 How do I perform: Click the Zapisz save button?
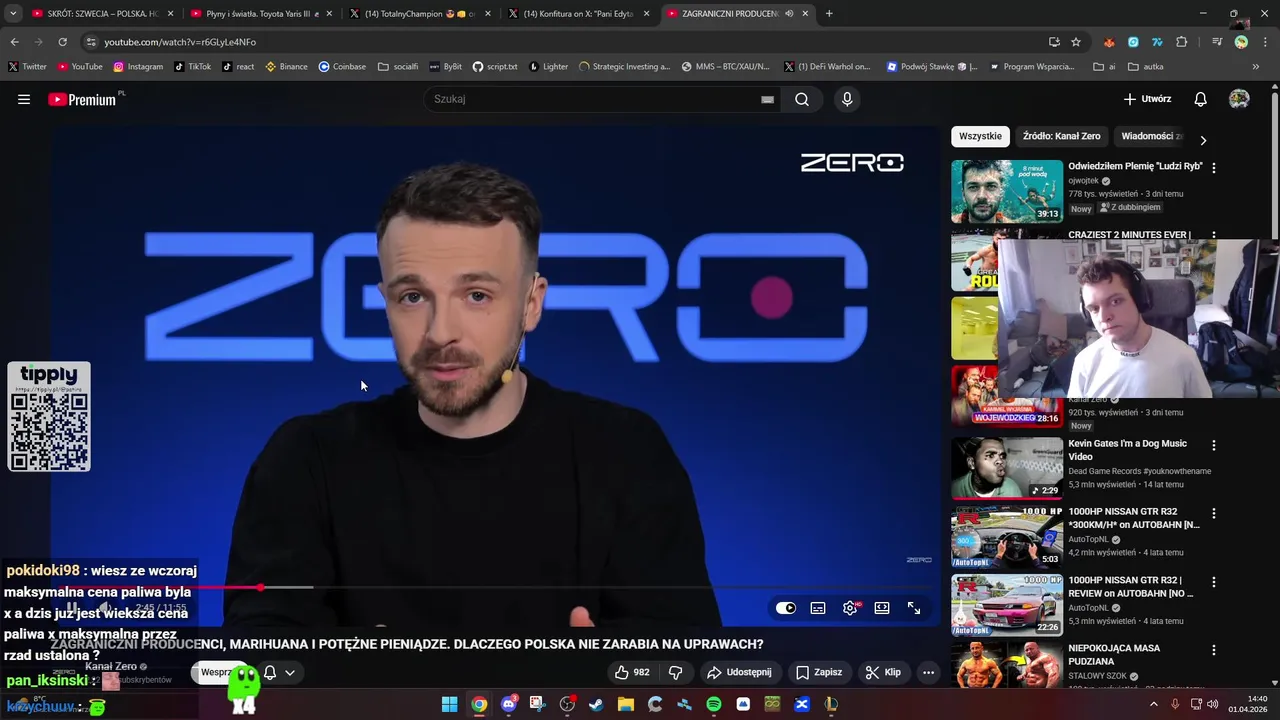pyautogui.click(x=819, y=672)
